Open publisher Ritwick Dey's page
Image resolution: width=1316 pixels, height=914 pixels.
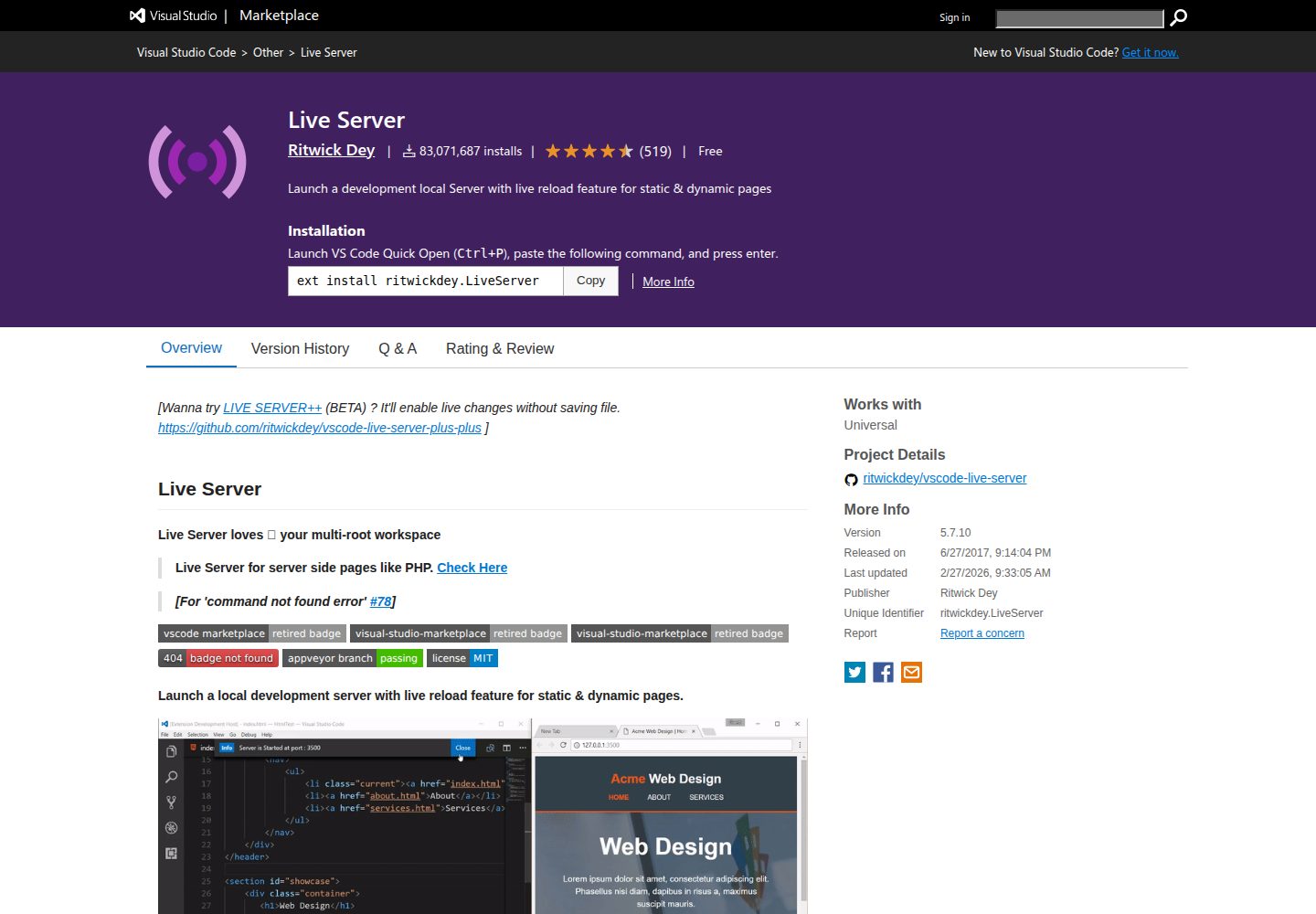point(331,150)
